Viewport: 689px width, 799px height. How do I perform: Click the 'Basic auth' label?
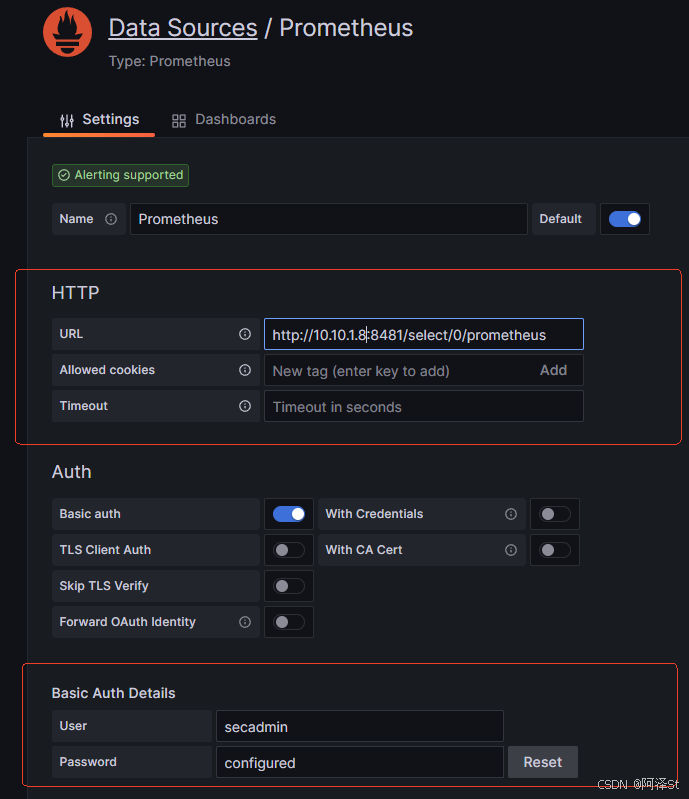90,514
